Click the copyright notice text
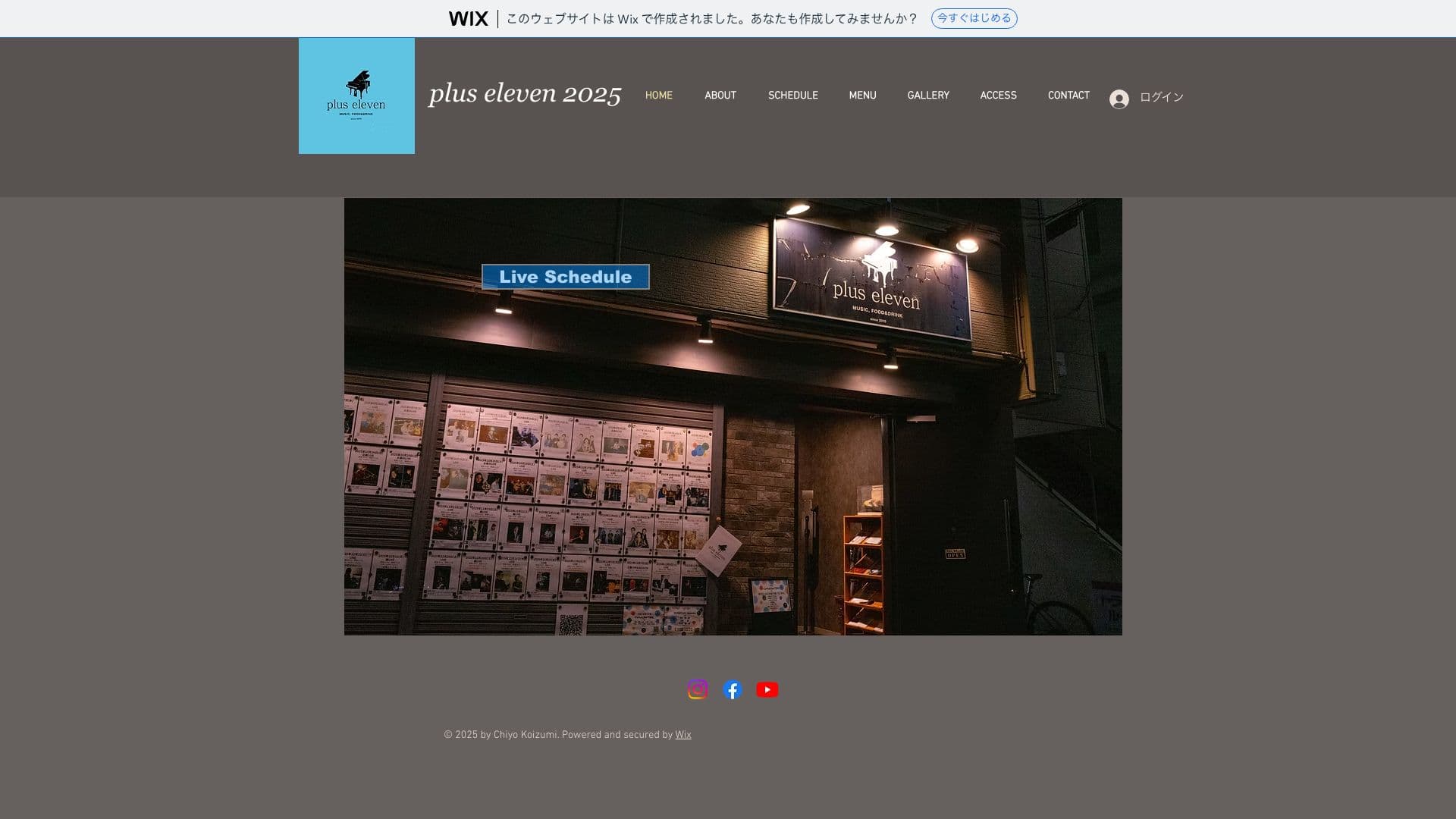The image size is (1456, 819). [557, 734]
